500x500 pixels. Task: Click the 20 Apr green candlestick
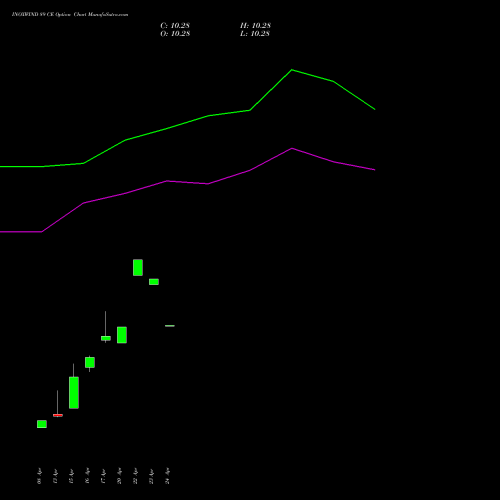pos(122,335)
